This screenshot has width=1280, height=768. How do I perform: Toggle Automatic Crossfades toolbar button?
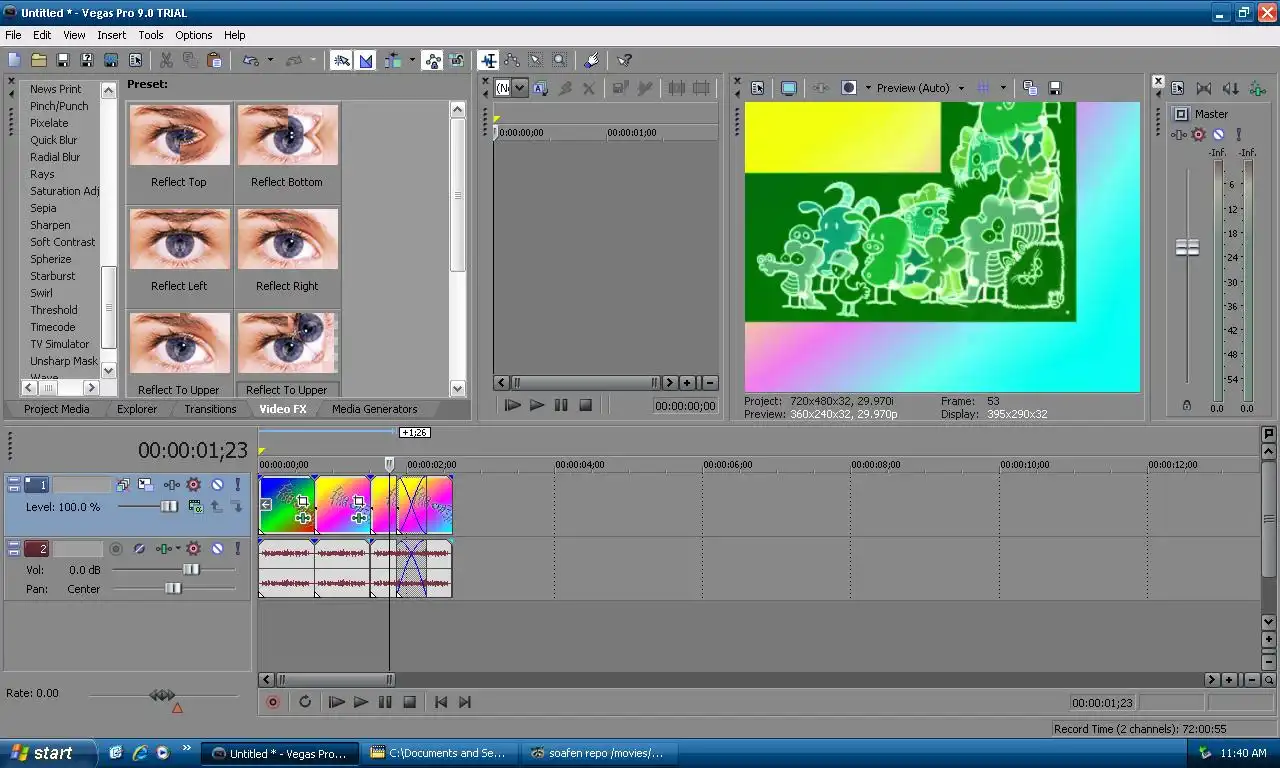[x=365, y=60]
